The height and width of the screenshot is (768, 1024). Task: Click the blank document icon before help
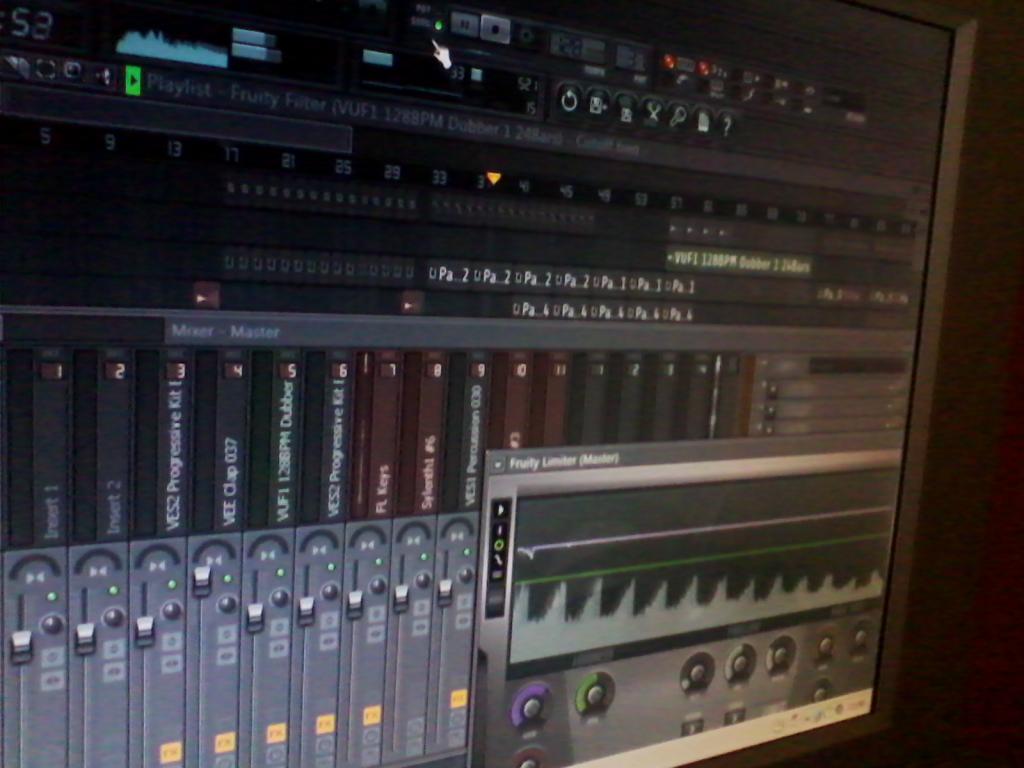pyautogui.click(x=703, y=120)
